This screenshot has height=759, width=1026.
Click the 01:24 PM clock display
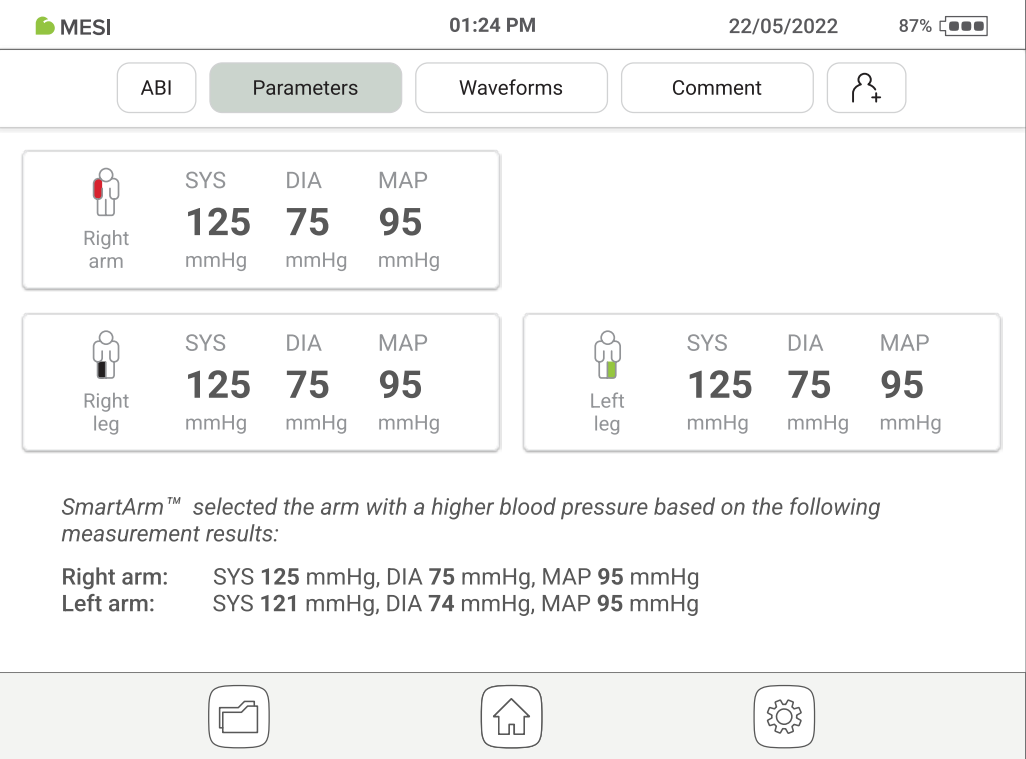492,26
